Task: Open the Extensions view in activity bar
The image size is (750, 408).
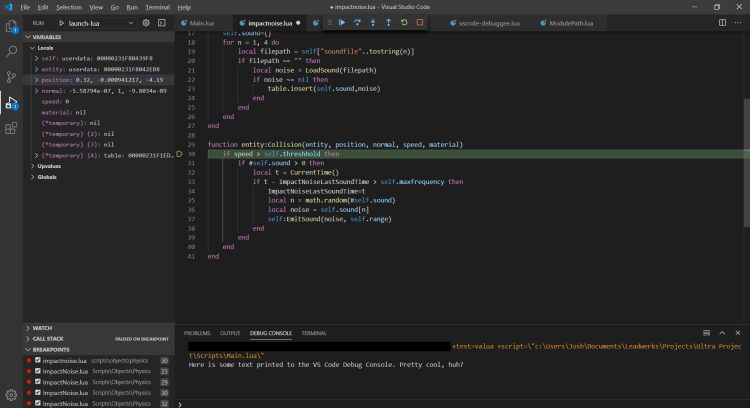Action: click(12, 128)
